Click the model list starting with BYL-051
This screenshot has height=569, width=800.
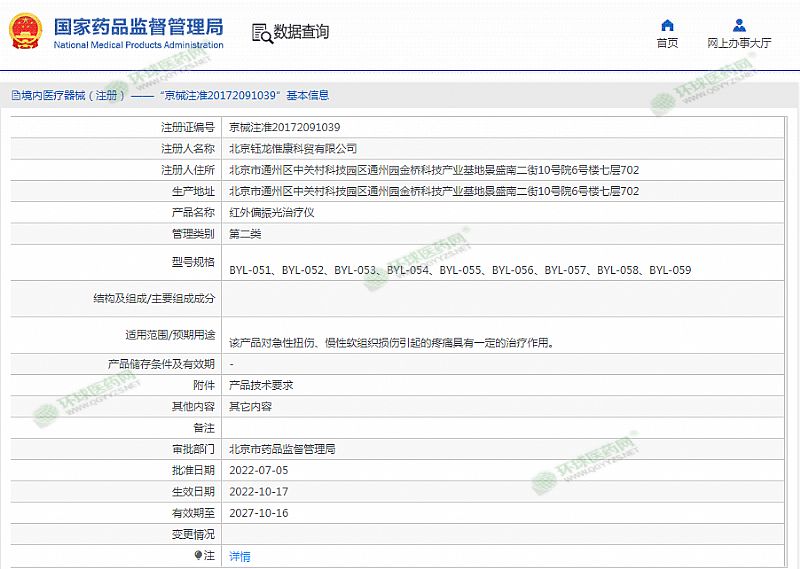pyautogui.click(x=459, y=270)
